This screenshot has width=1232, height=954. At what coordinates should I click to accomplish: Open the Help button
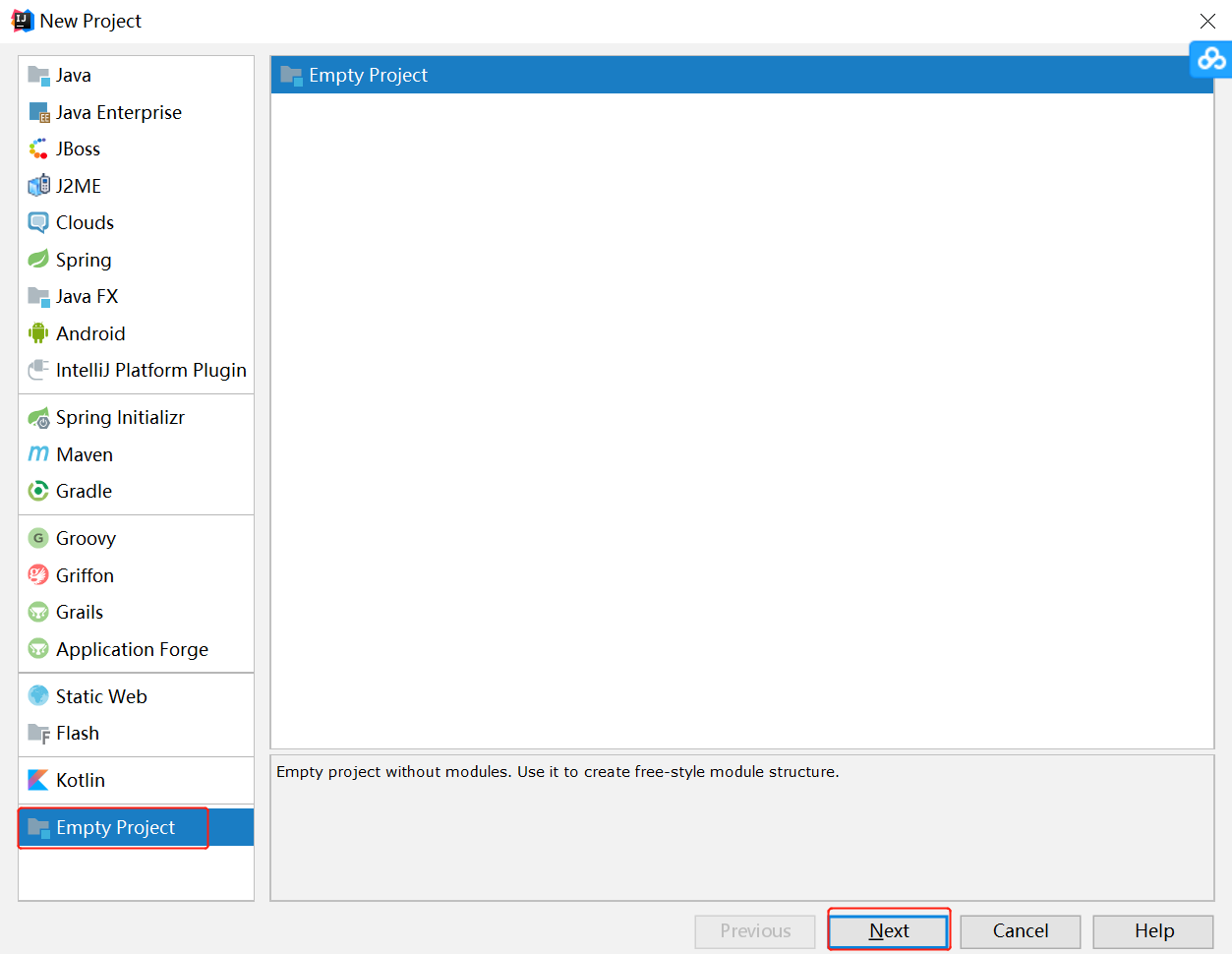tap(1153, 931)
